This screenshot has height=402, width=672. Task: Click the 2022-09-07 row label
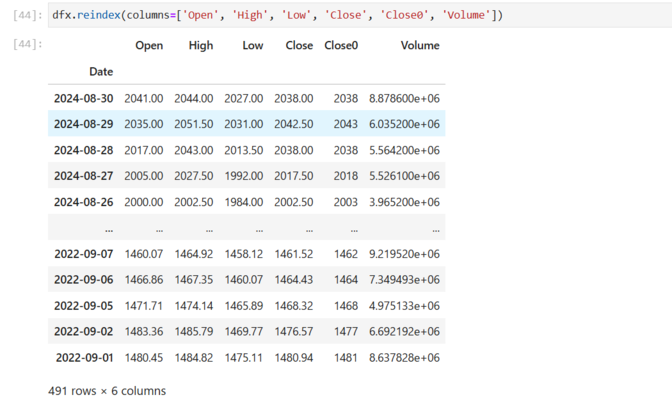click(83, 254)
